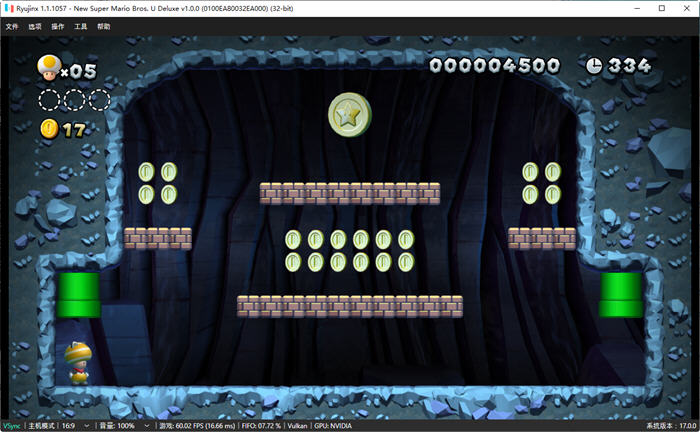700x432 pixels.
Task: Click the large Star Coin
Action: coord(350,115)
